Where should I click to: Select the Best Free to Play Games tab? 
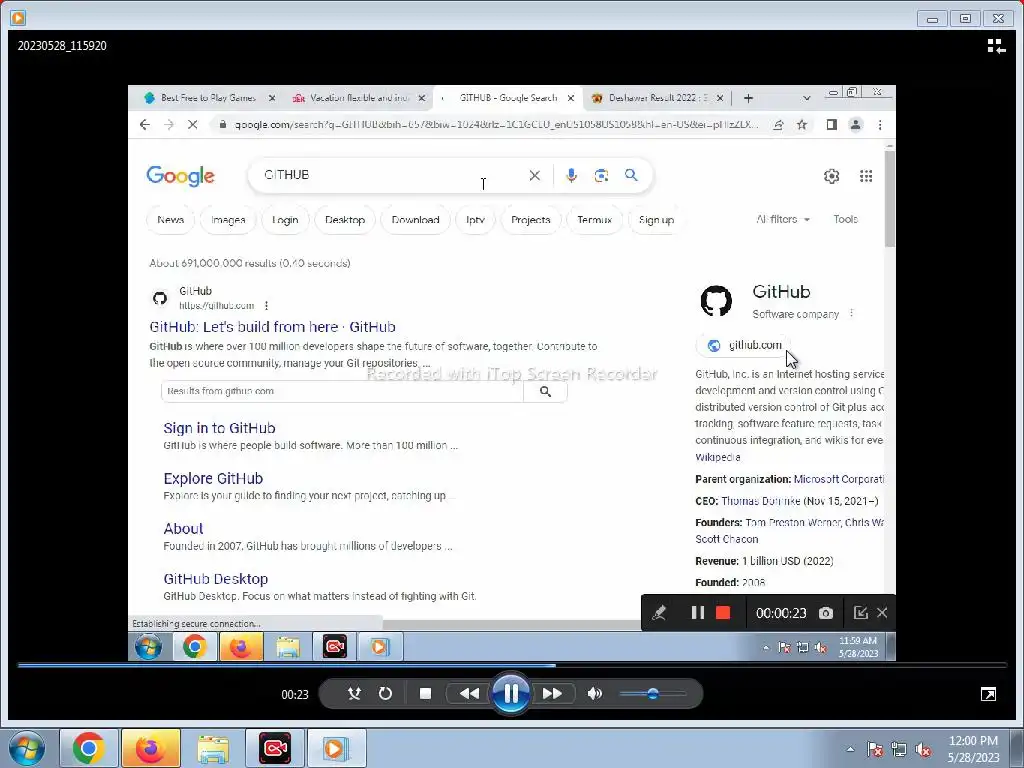point(208,98)
